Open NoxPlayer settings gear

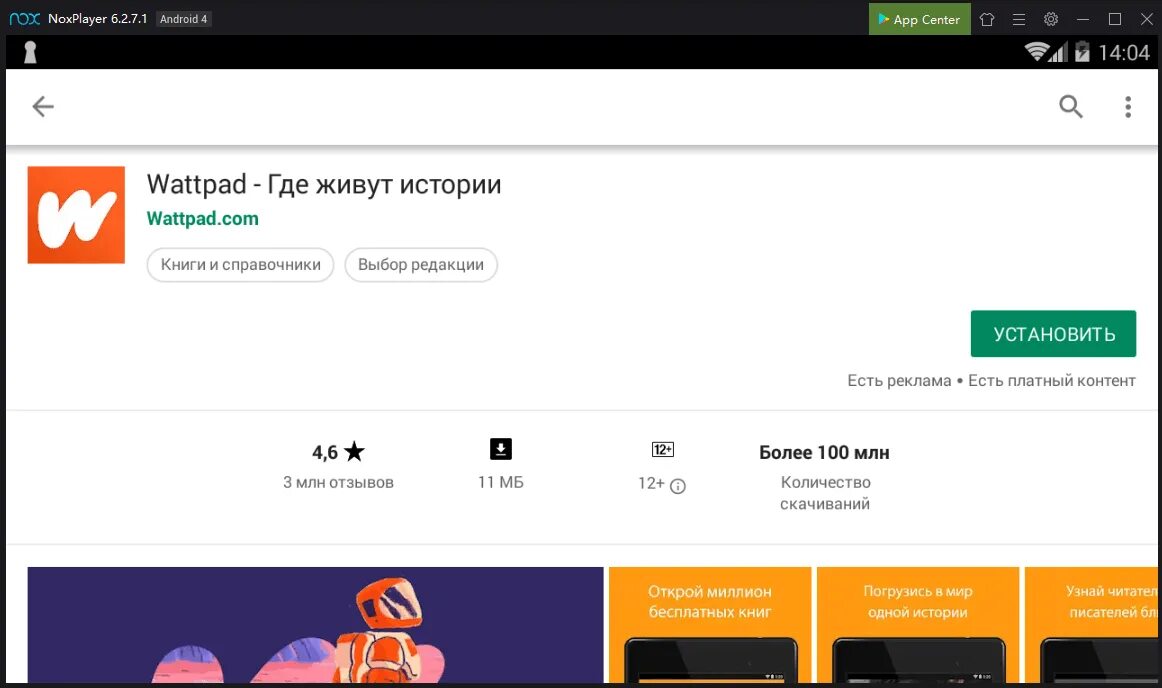click(1051, 19)
